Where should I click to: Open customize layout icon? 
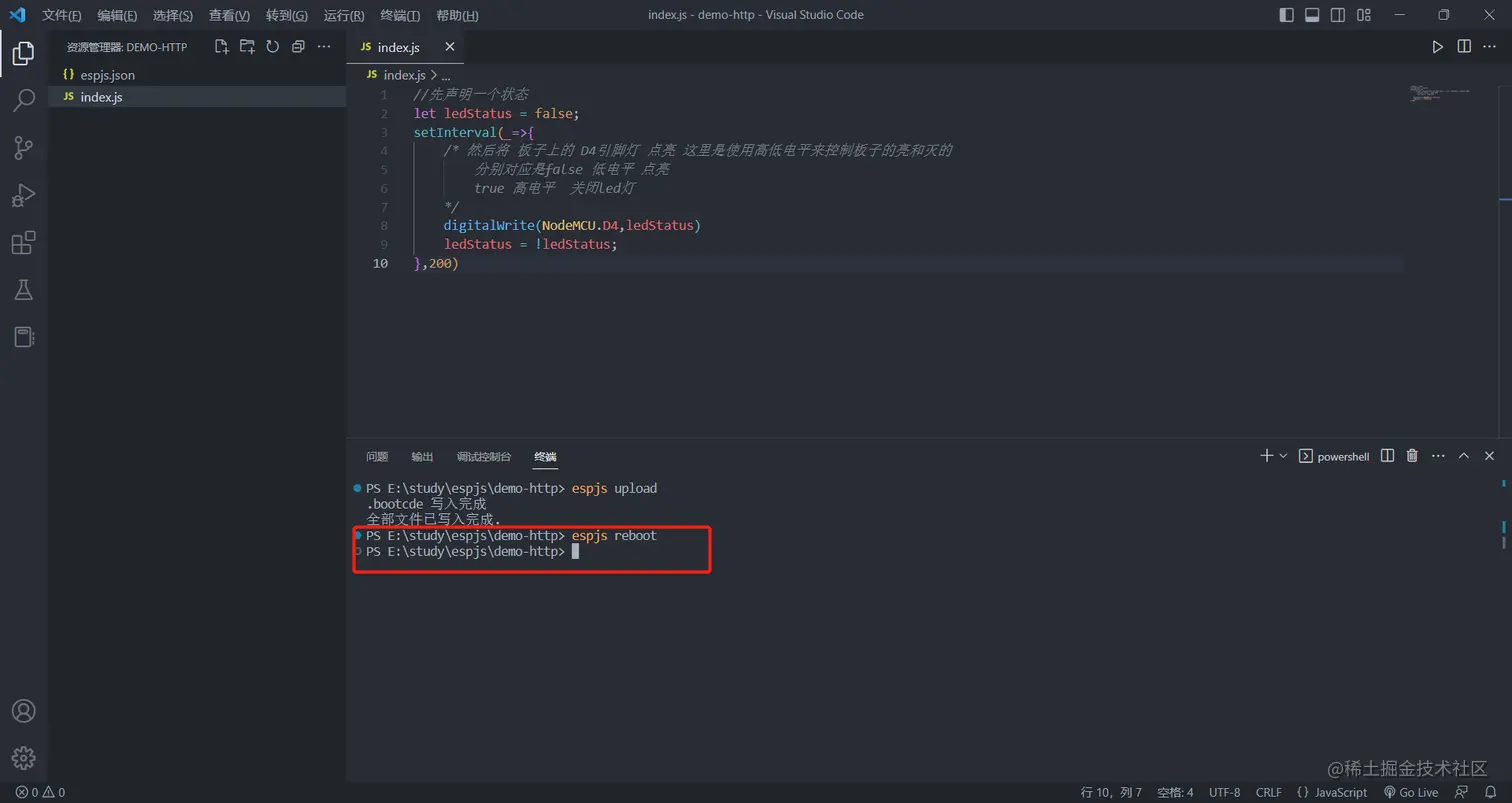tap(1364, 15)
